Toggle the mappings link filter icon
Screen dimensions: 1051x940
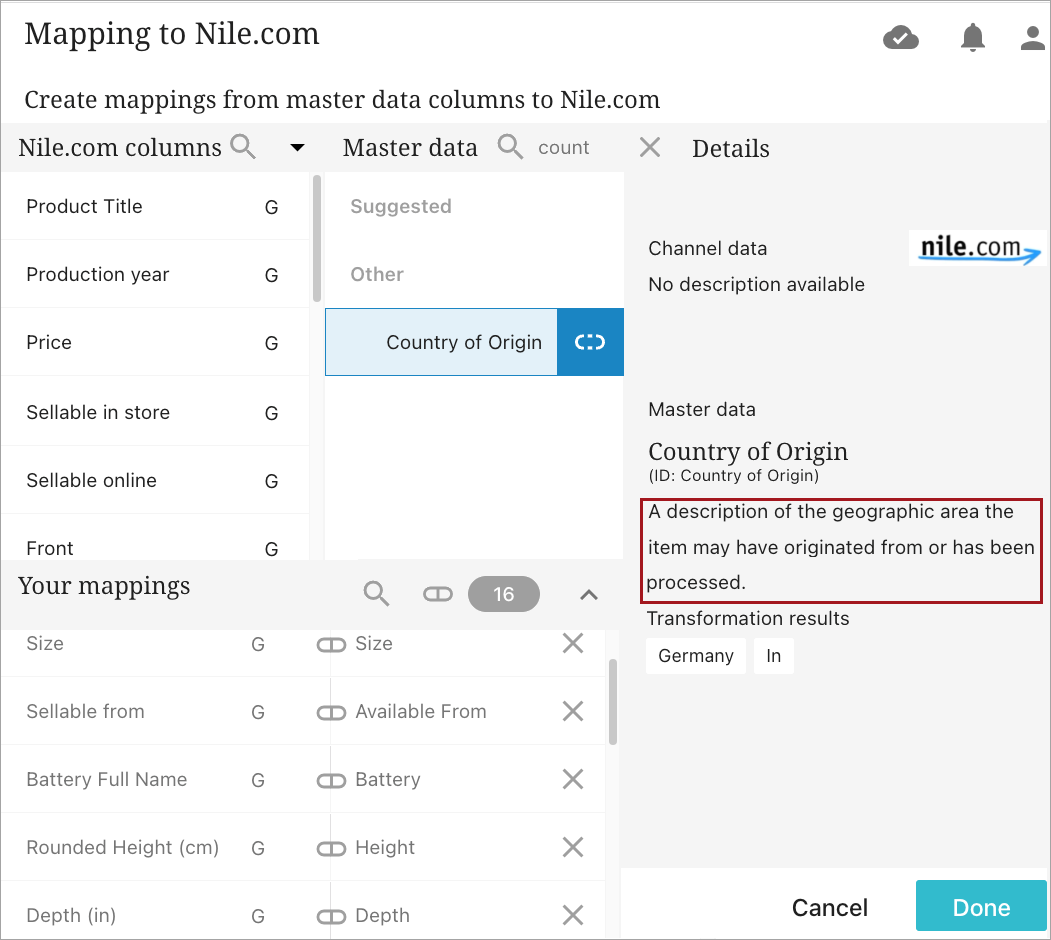point(438,594)
